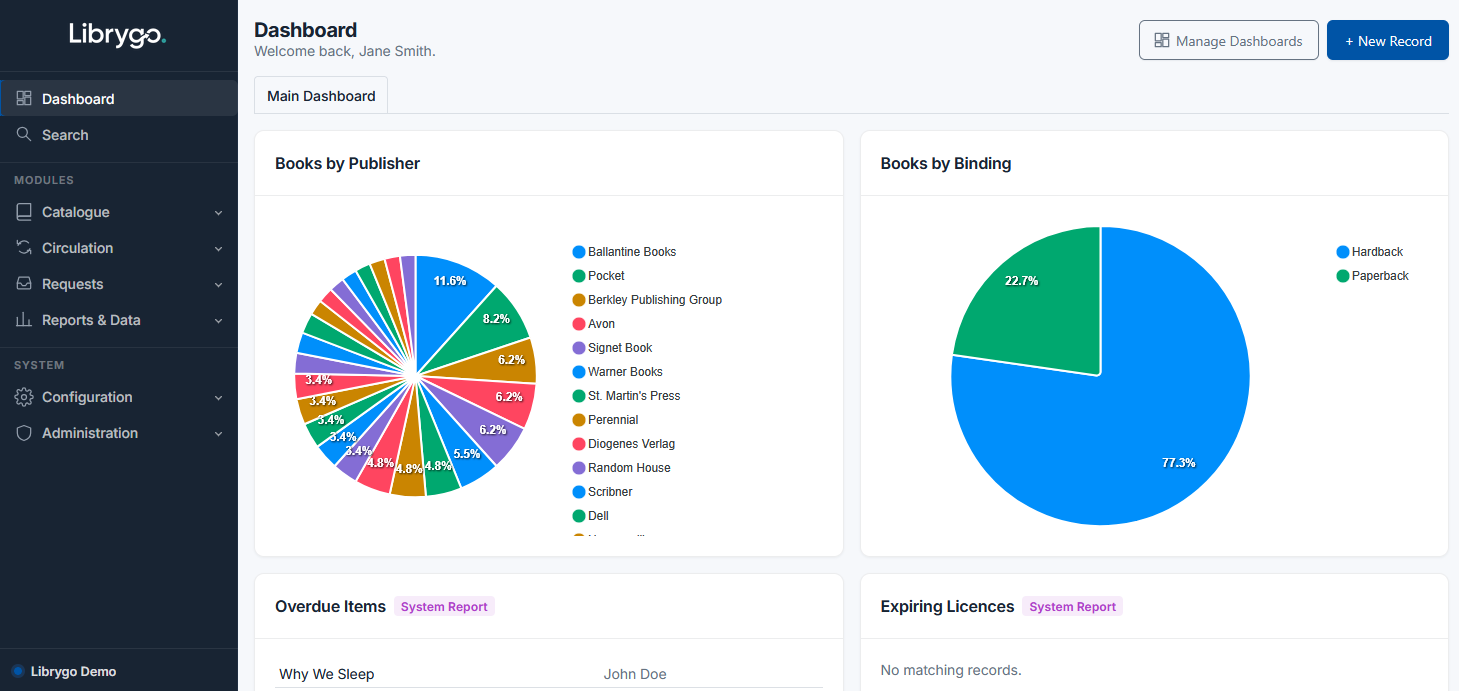Expand the Reports & Data chevron

[x=218, y=321]
